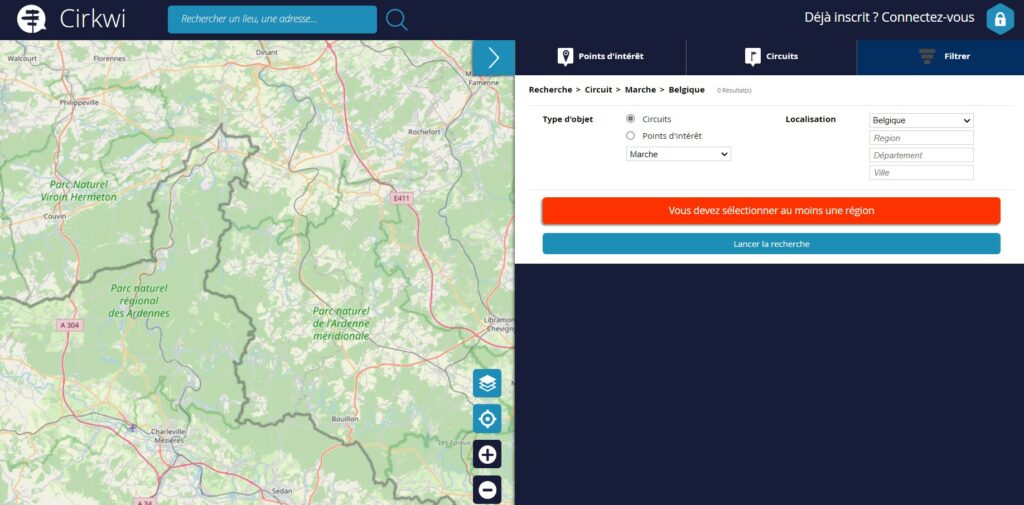This screenshot has width=1024, height=505.
Task: Click the place search input box
Action: tap(272, 20)
